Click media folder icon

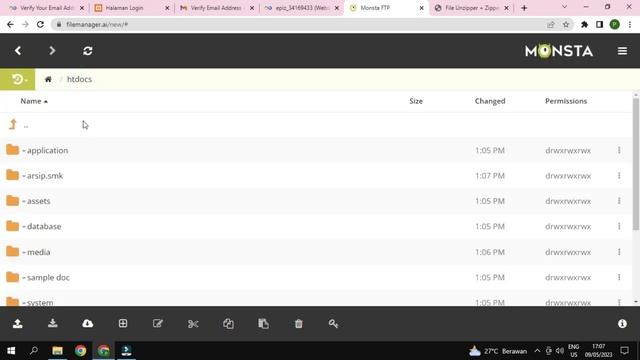(13, 251)
